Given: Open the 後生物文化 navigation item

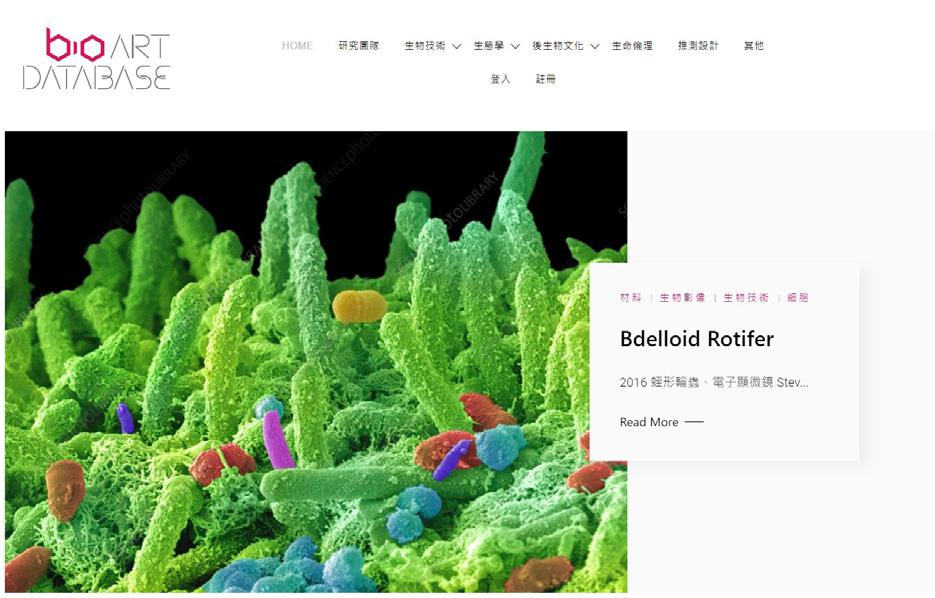Looking at the screenshot, I should pos(558,46).
